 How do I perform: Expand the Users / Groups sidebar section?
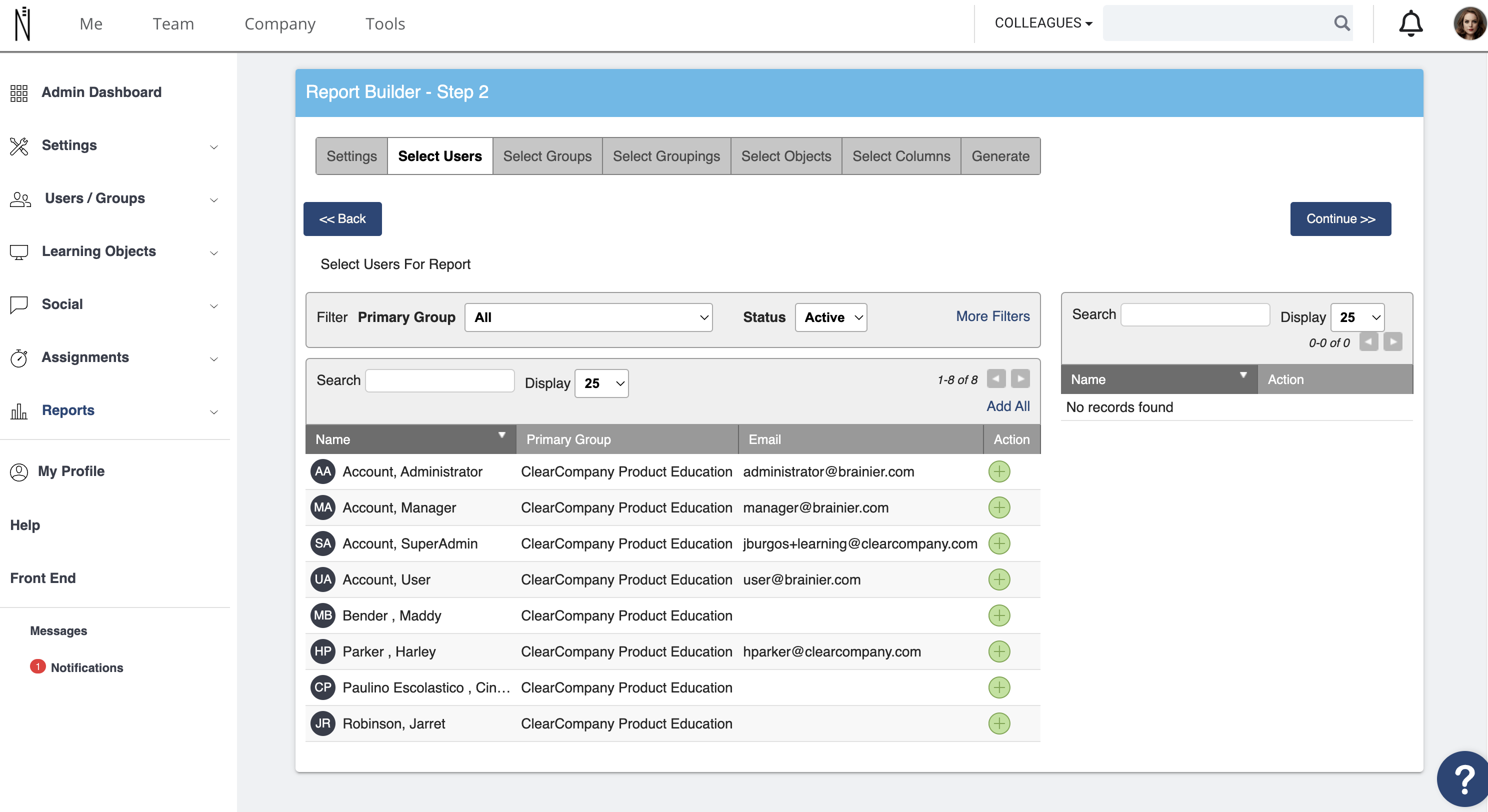point(213,200)
